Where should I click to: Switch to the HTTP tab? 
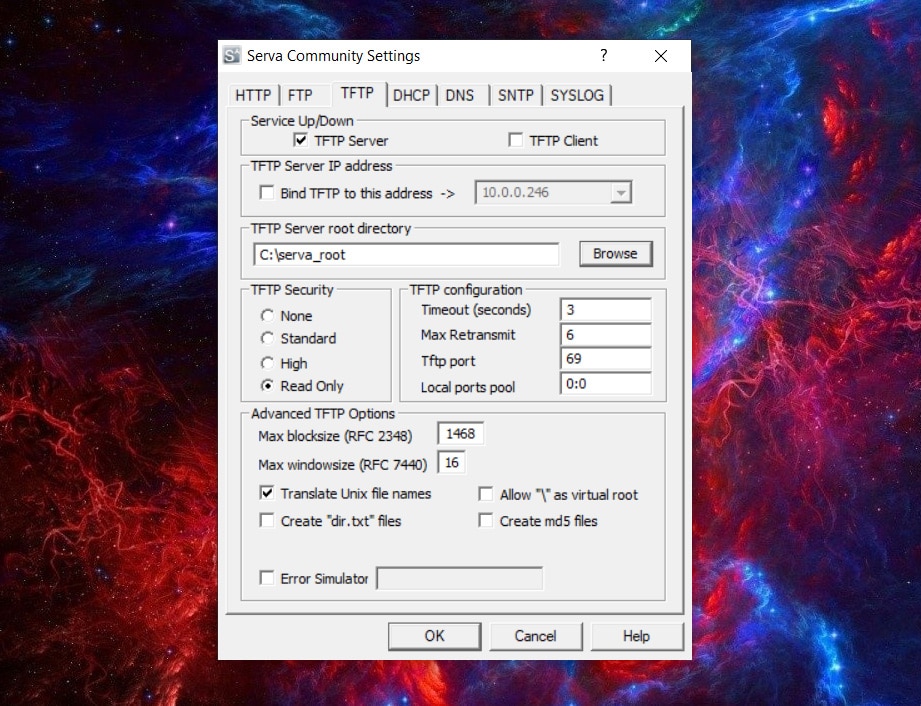point(253,95)
